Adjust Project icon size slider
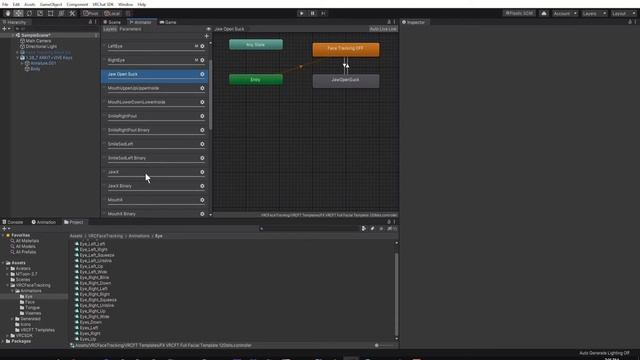 pyautogui.click(x=384, y=345)
